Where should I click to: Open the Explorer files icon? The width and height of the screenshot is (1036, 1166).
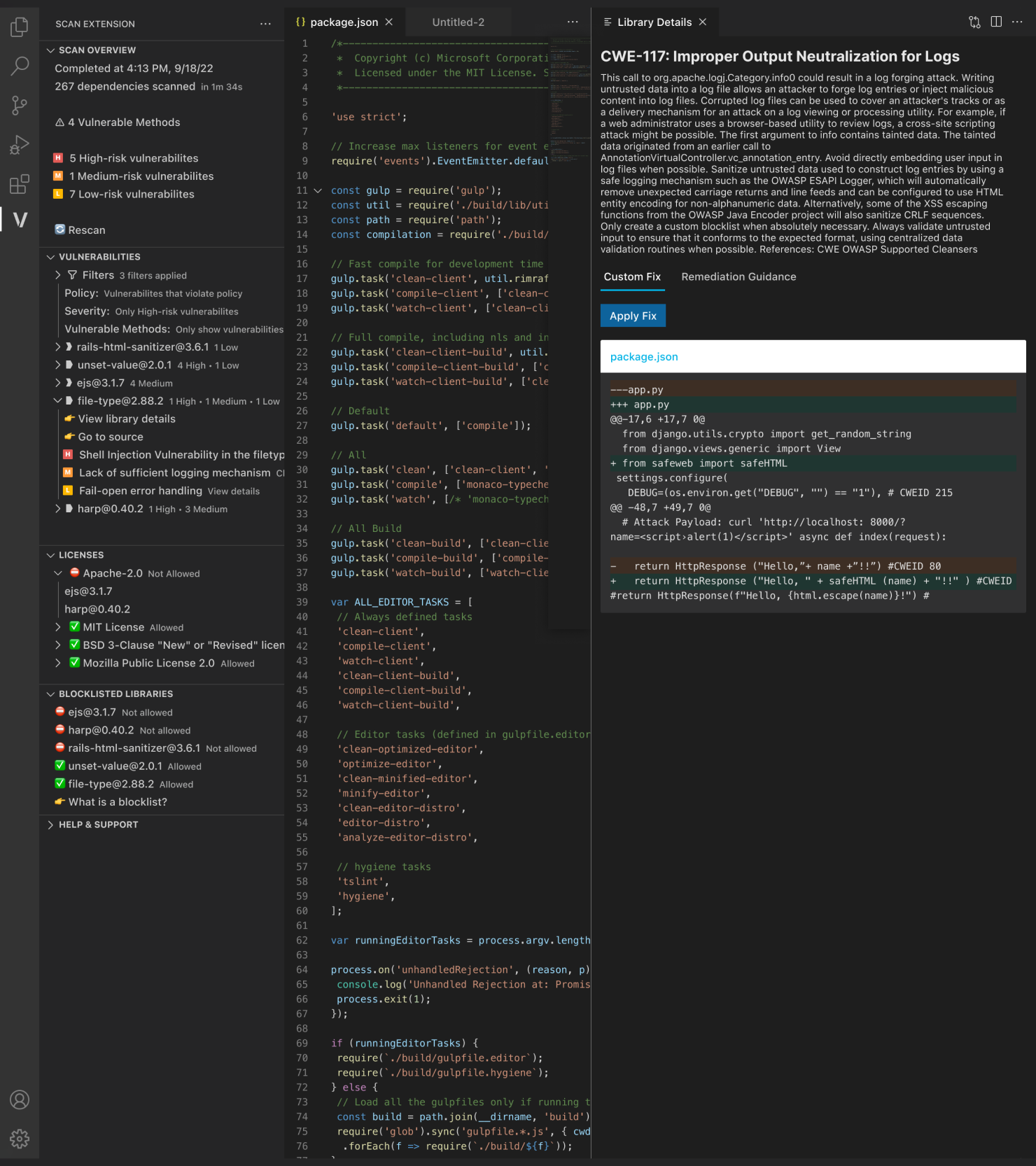point(20,27)
